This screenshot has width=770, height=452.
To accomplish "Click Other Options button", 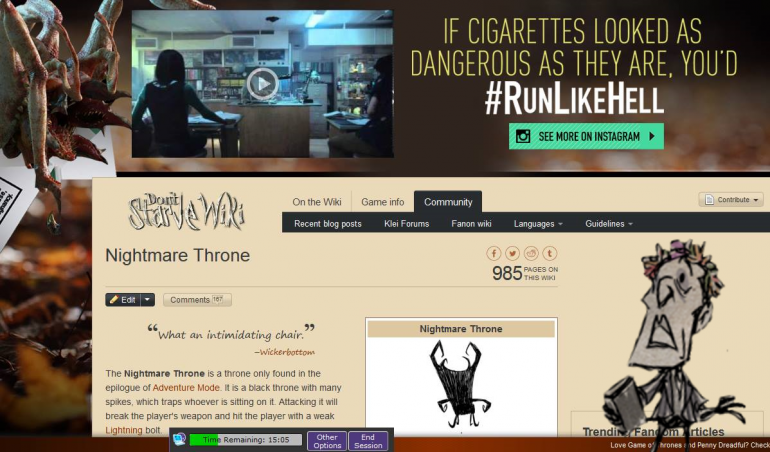I will [x=327, y=441].
